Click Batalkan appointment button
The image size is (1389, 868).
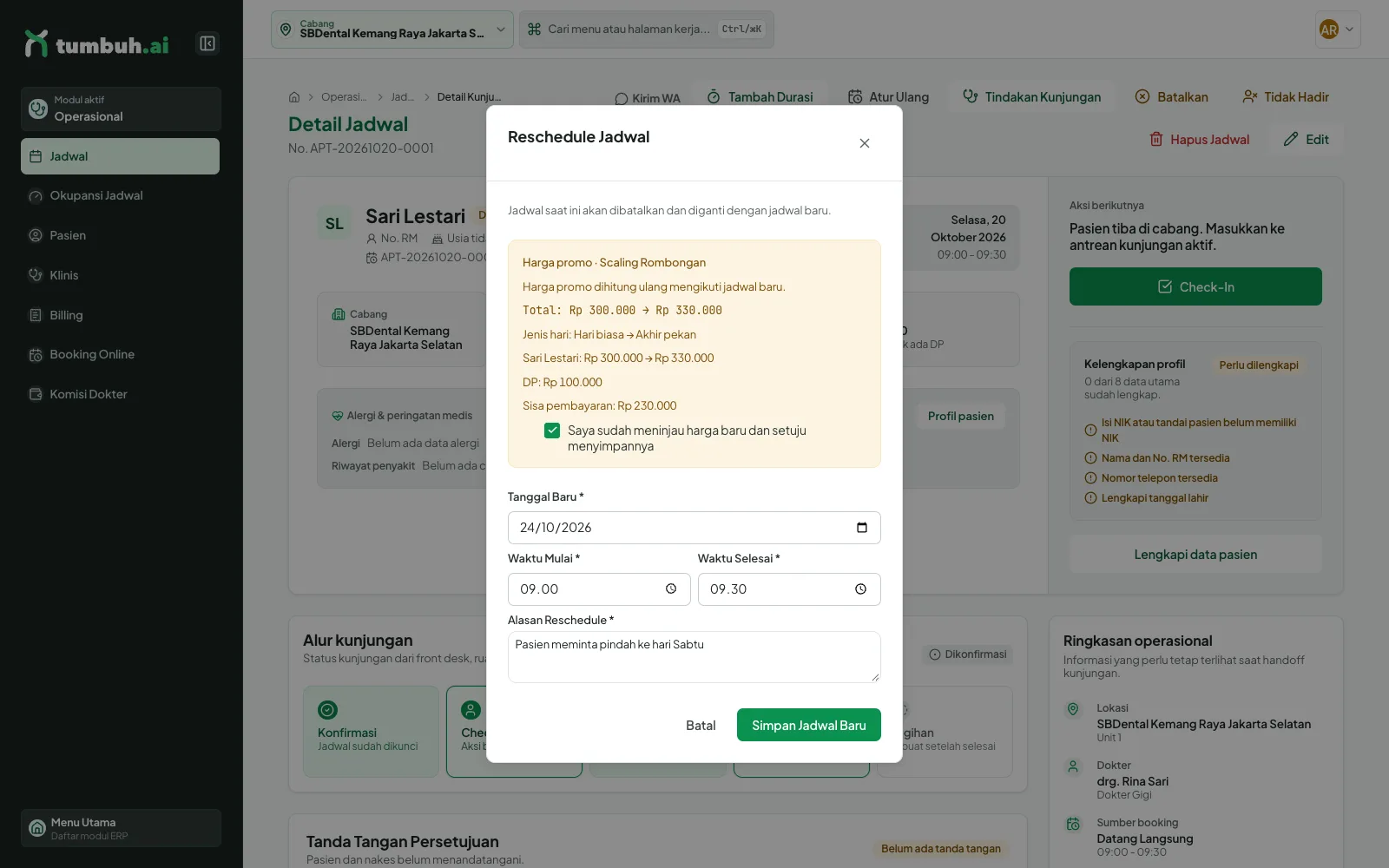tap(1171, 97)
